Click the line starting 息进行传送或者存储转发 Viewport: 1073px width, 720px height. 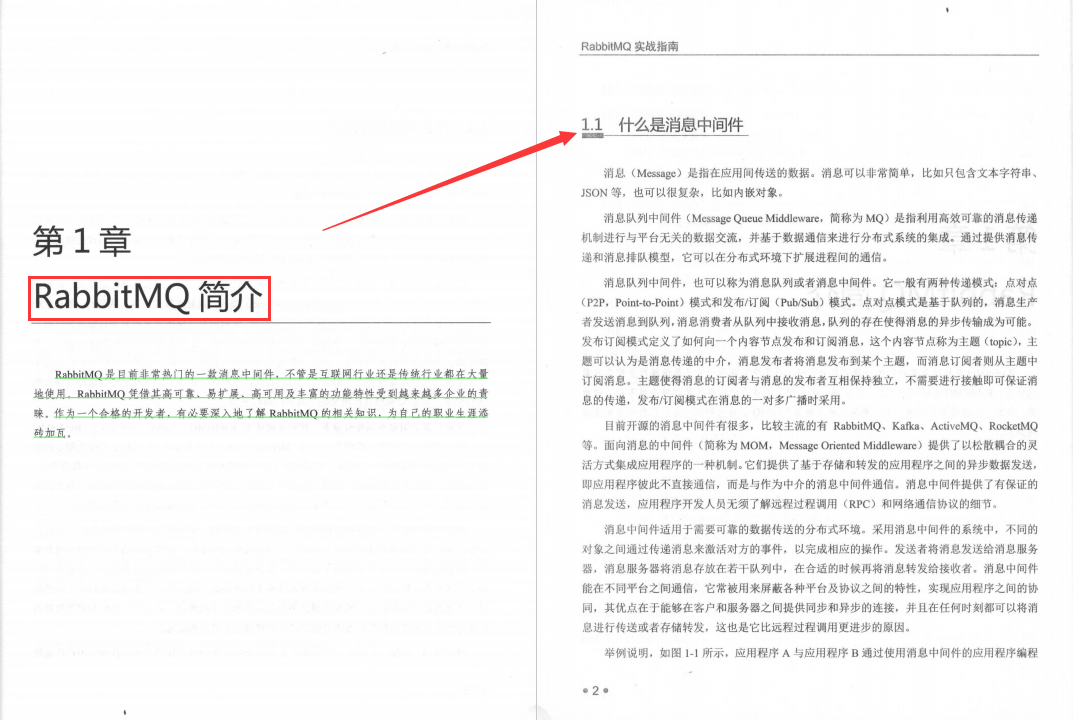click(747, 627)
